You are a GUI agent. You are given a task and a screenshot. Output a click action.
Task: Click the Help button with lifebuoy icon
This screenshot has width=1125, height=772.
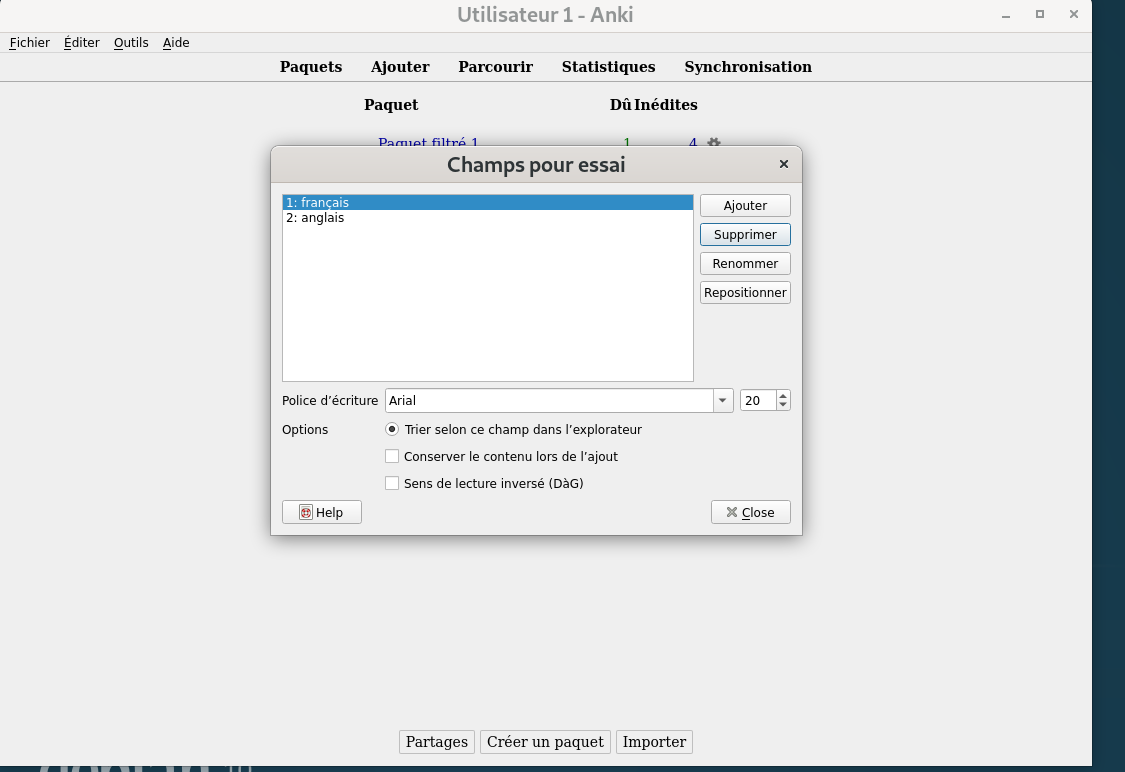[x=321, y=512]
